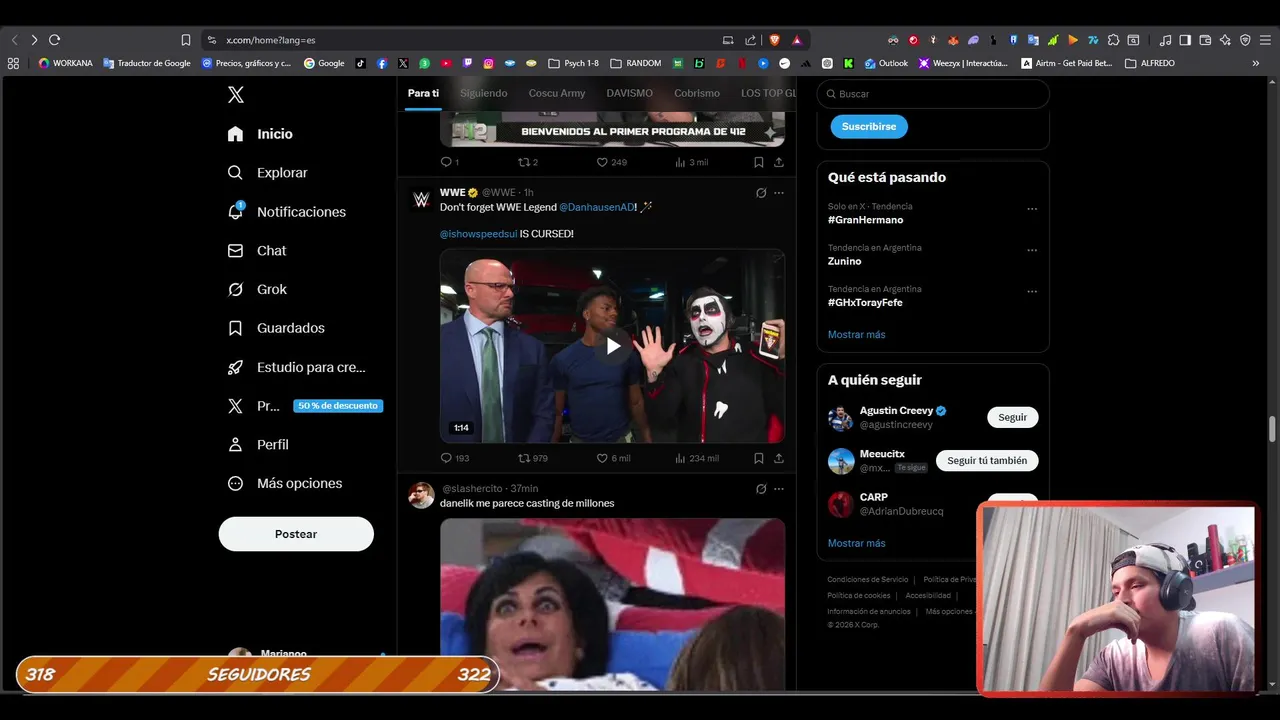Open Estudio para creadores in the sidebar

(296, 367)
